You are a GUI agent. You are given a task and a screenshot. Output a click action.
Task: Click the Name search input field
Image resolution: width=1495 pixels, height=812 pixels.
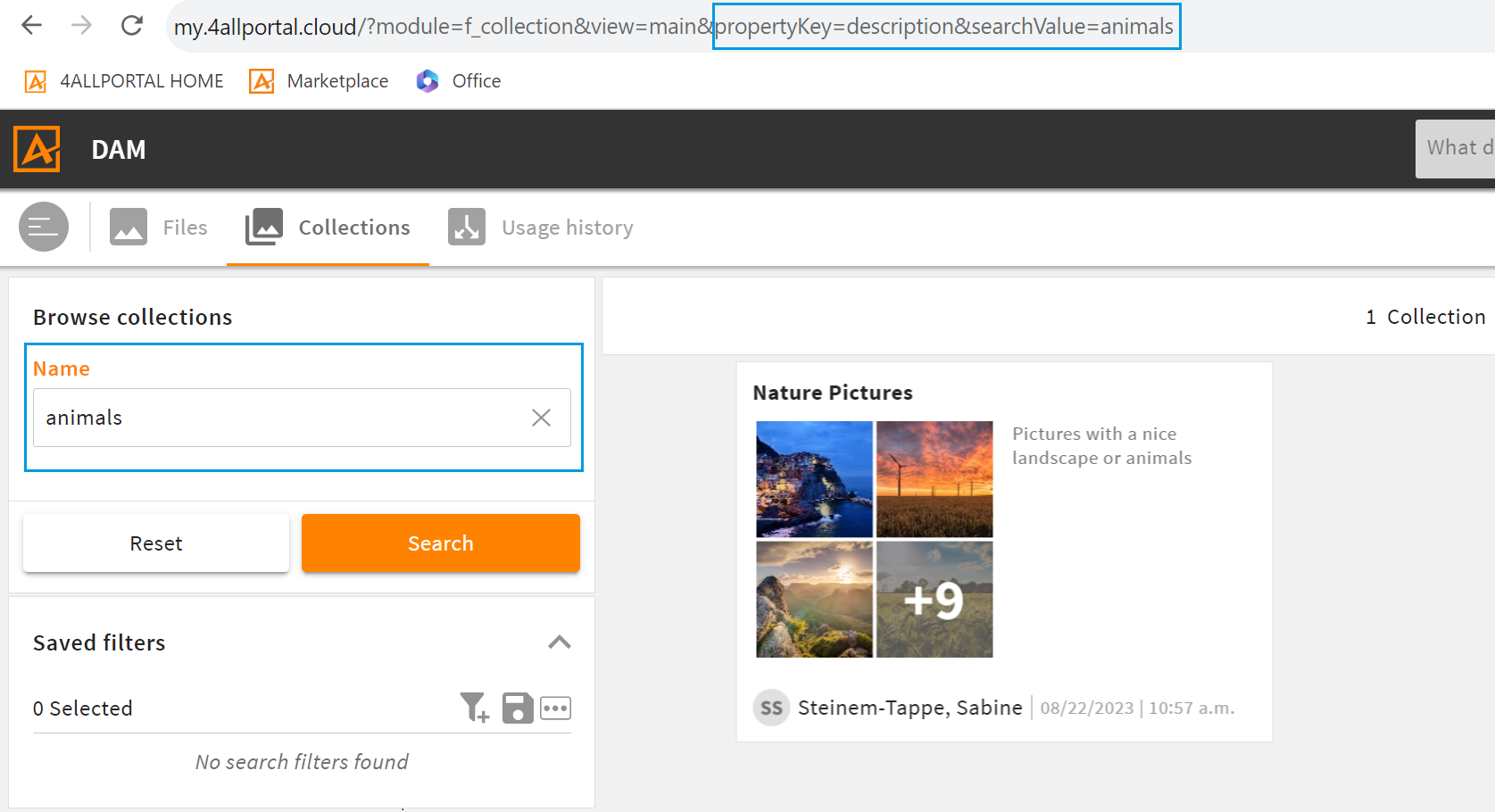302,418
